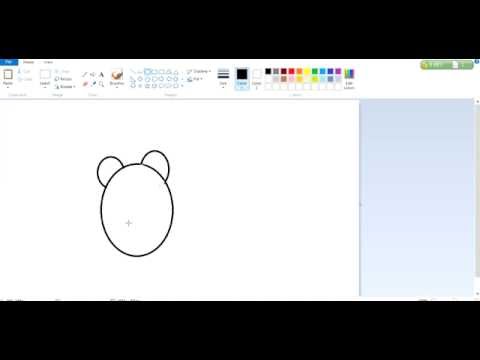The height and width of the screenshot is (360, 480).
Task: Choose the Rounded rectangle shape
Action: coord(162,72)
